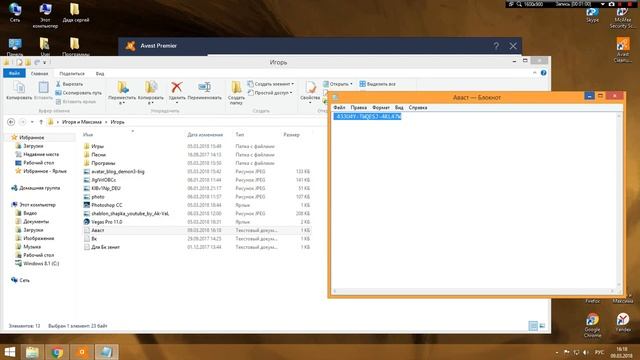This screenshot has width=640, height=360.
Task: Switch Explorer to details view icon
Action: pyautogui.click(x=533, y=325)
